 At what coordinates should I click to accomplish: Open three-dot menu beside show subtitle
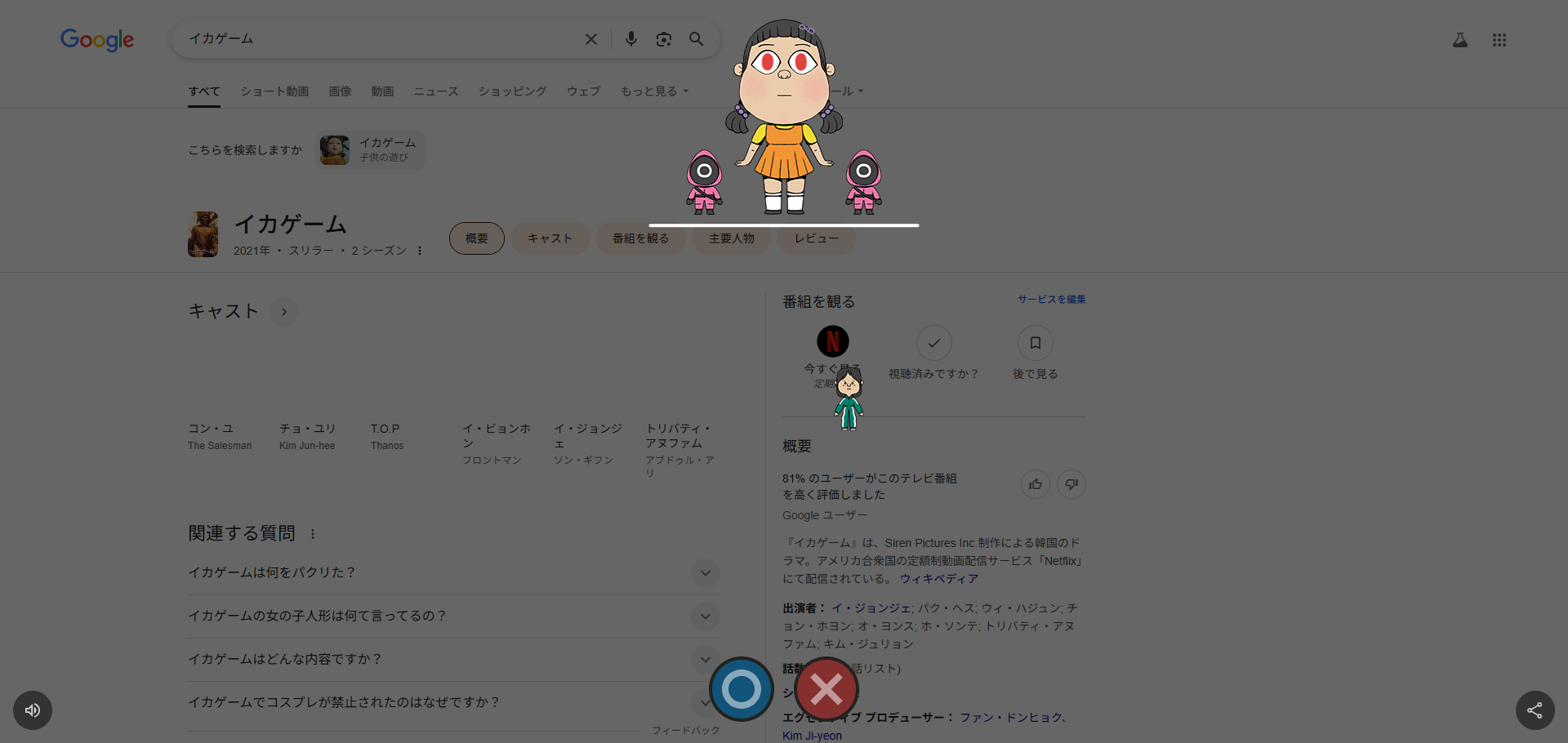[420, 251]
